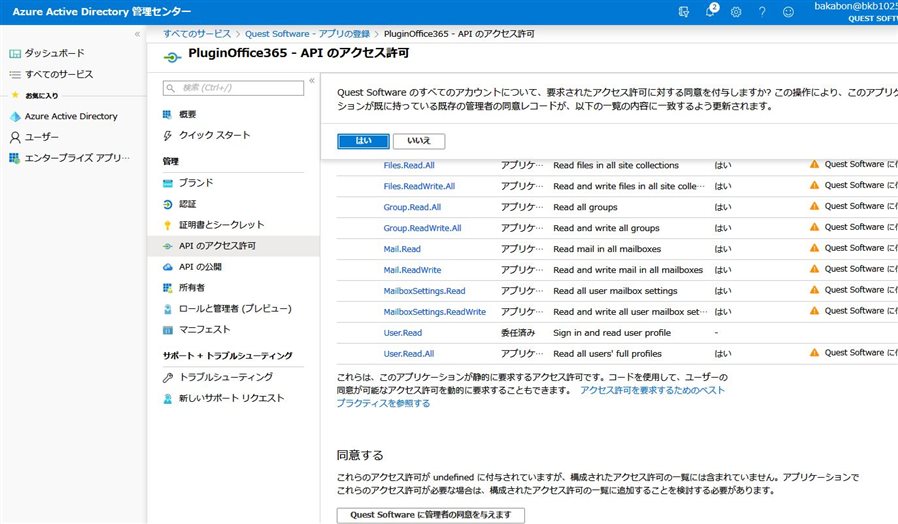Click warning icon in Group.Read.All row
The height and width of the screenshot is (524, 898).
[x=814, y=206]
